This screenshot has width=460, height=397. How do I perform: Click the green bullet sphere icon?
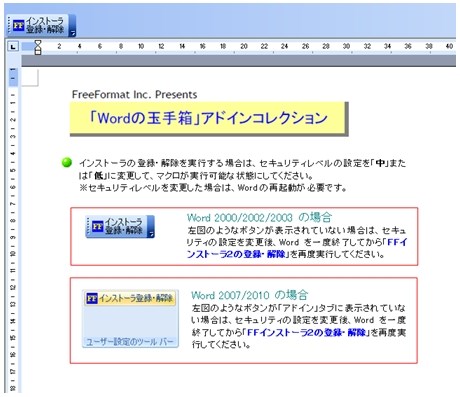[x=67, y=163]
